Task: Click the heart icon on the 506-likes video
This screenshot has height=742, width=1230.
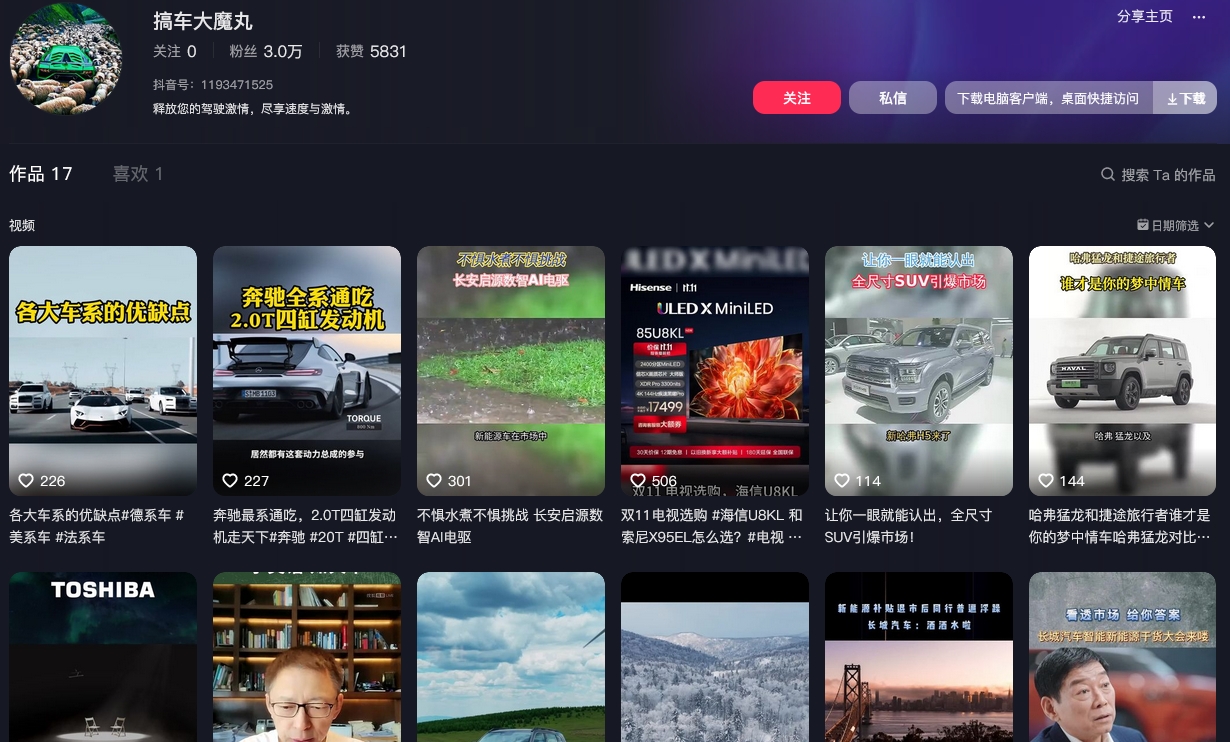Action: [639, 480]
